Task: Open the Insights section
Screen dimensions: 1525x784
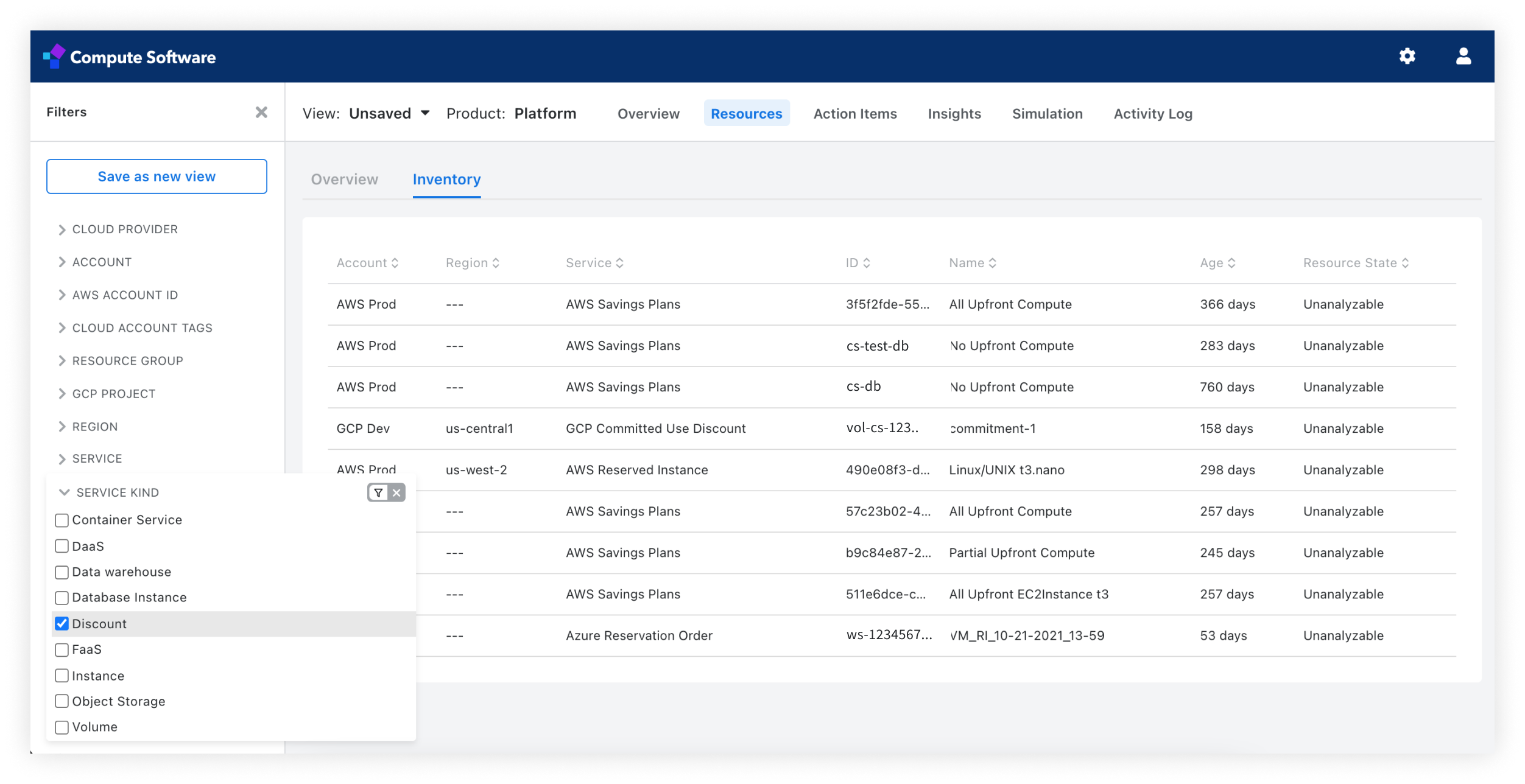Action: 954,114
